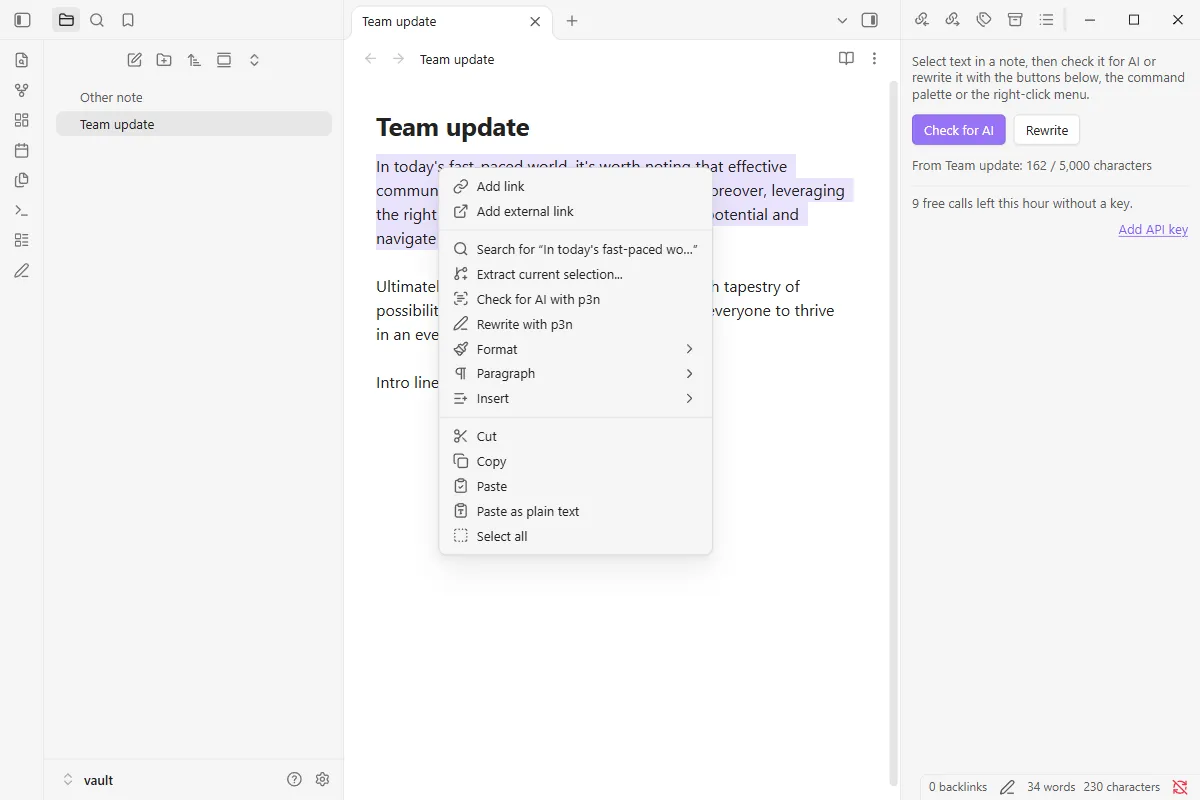
Task: Navigate back with left arrow
Action: click(371, 59)
